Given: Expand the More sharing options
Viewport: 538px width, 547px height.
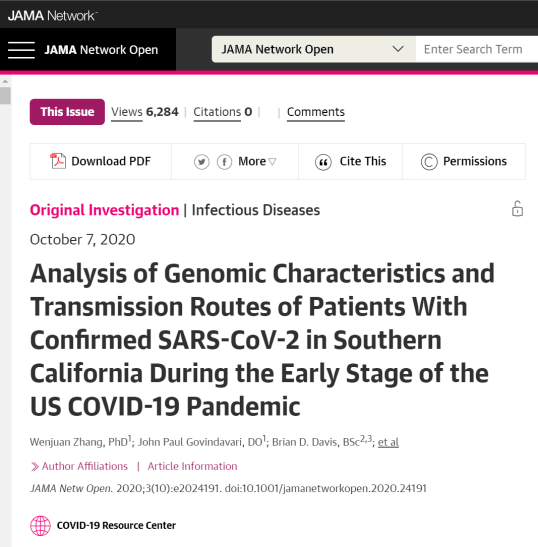Looking at the screenshot, I should coord(257,162).
